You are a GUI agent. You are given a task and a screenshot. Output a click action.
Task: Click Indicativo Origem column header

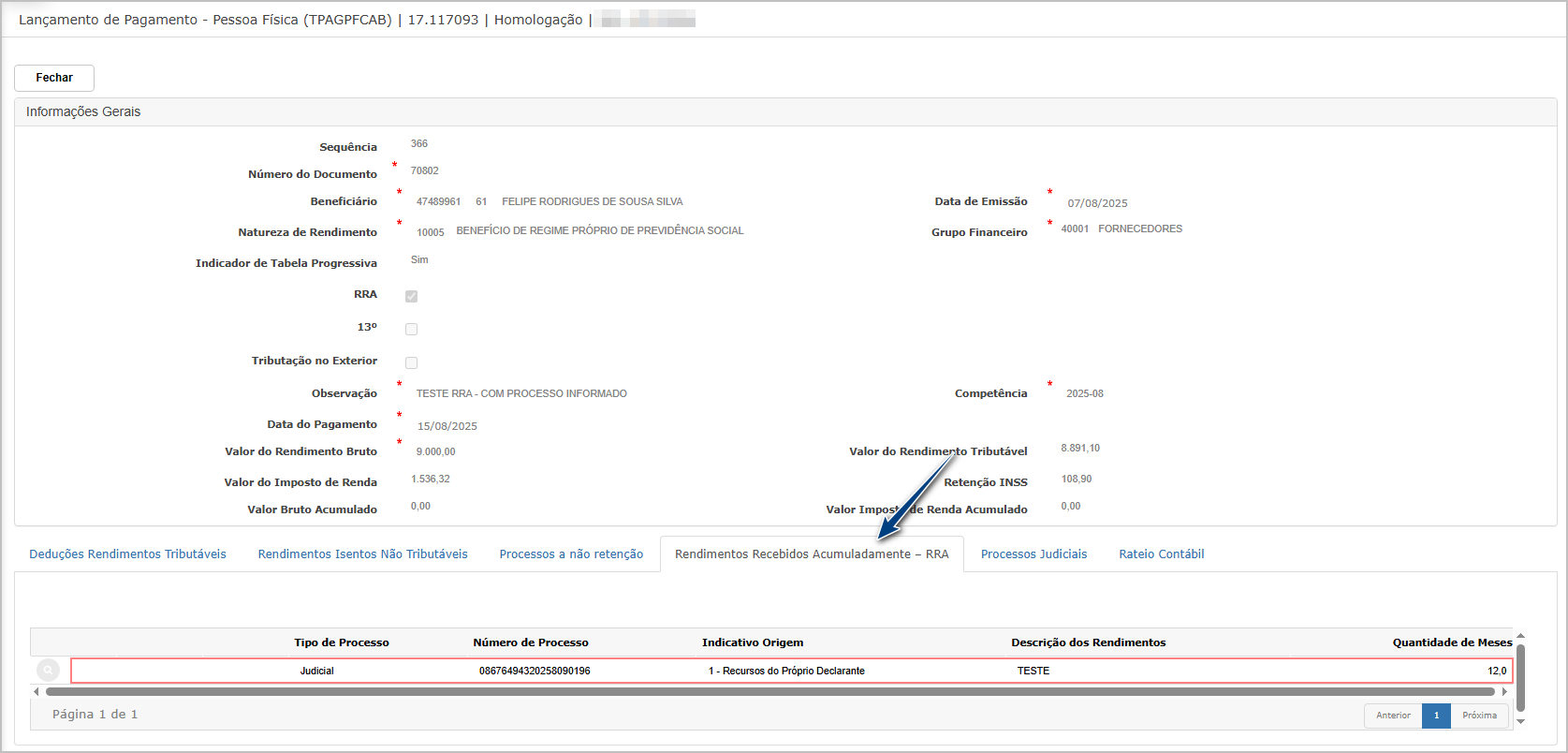point(753,642)
